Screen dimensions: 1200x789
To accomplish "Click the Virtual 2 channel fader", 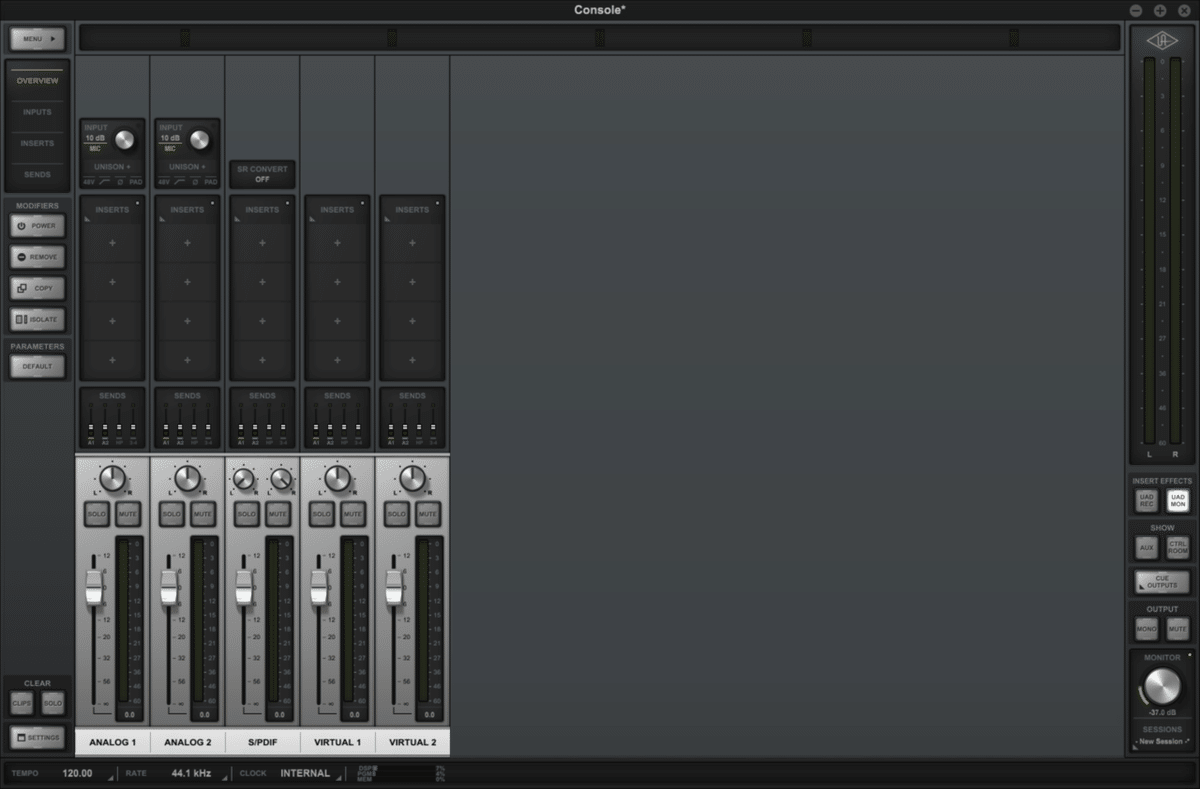I will pos(394,586).
